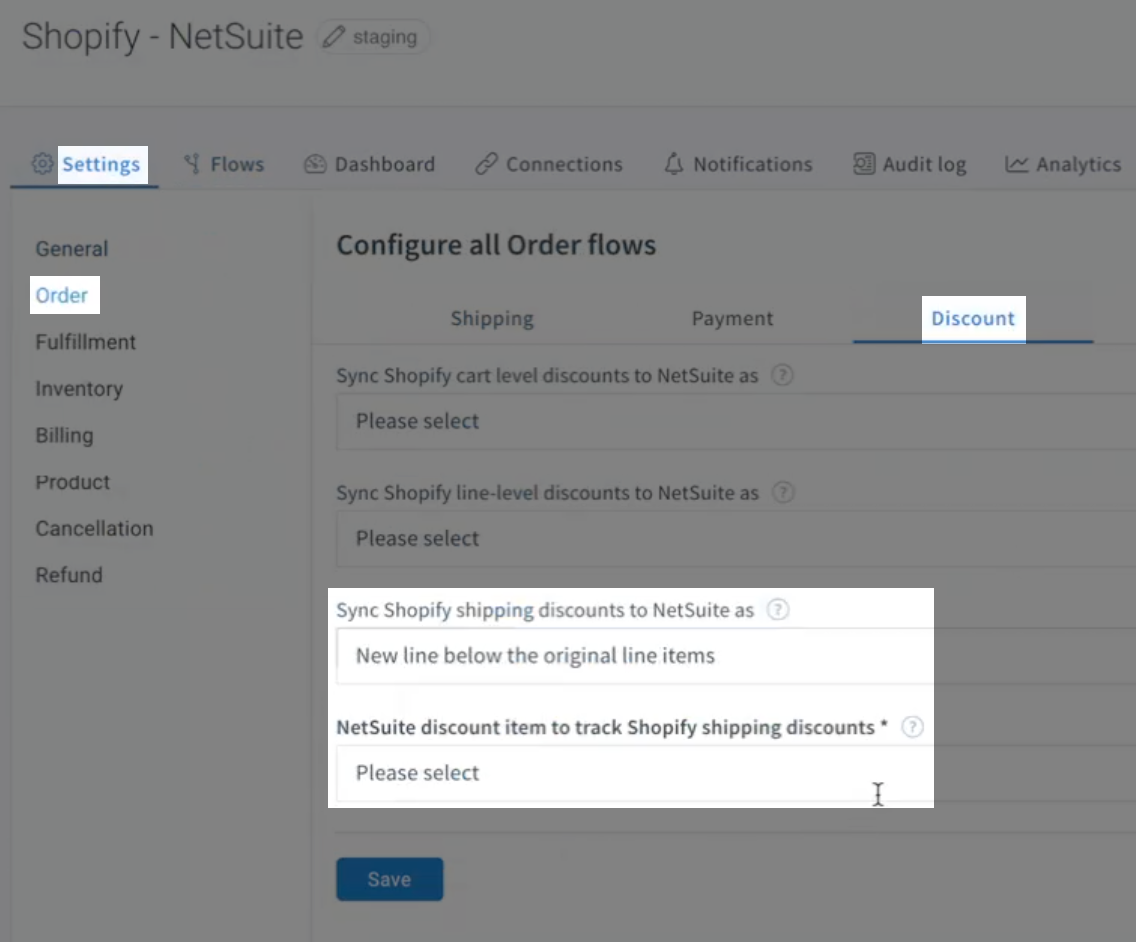Switch to the Payment tab
1136x942 pixels.
pos(732,318)
